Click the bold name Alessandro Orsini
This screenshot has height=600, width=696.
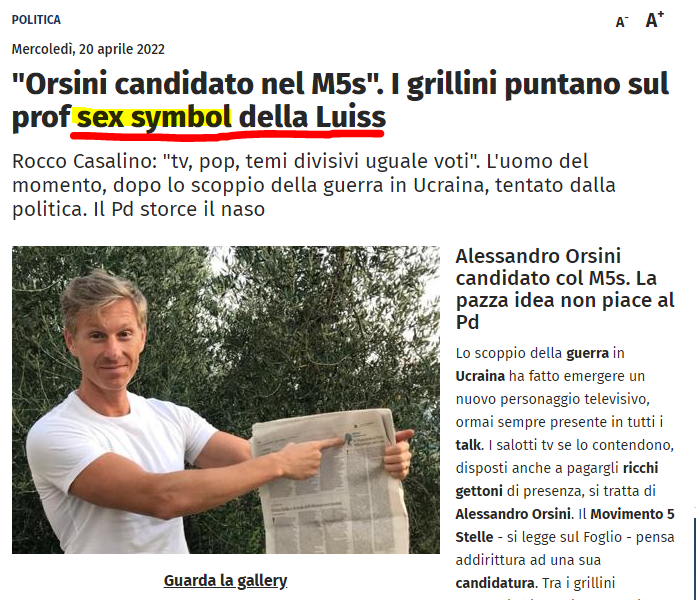pyautogui.click(x=513, y=514)
